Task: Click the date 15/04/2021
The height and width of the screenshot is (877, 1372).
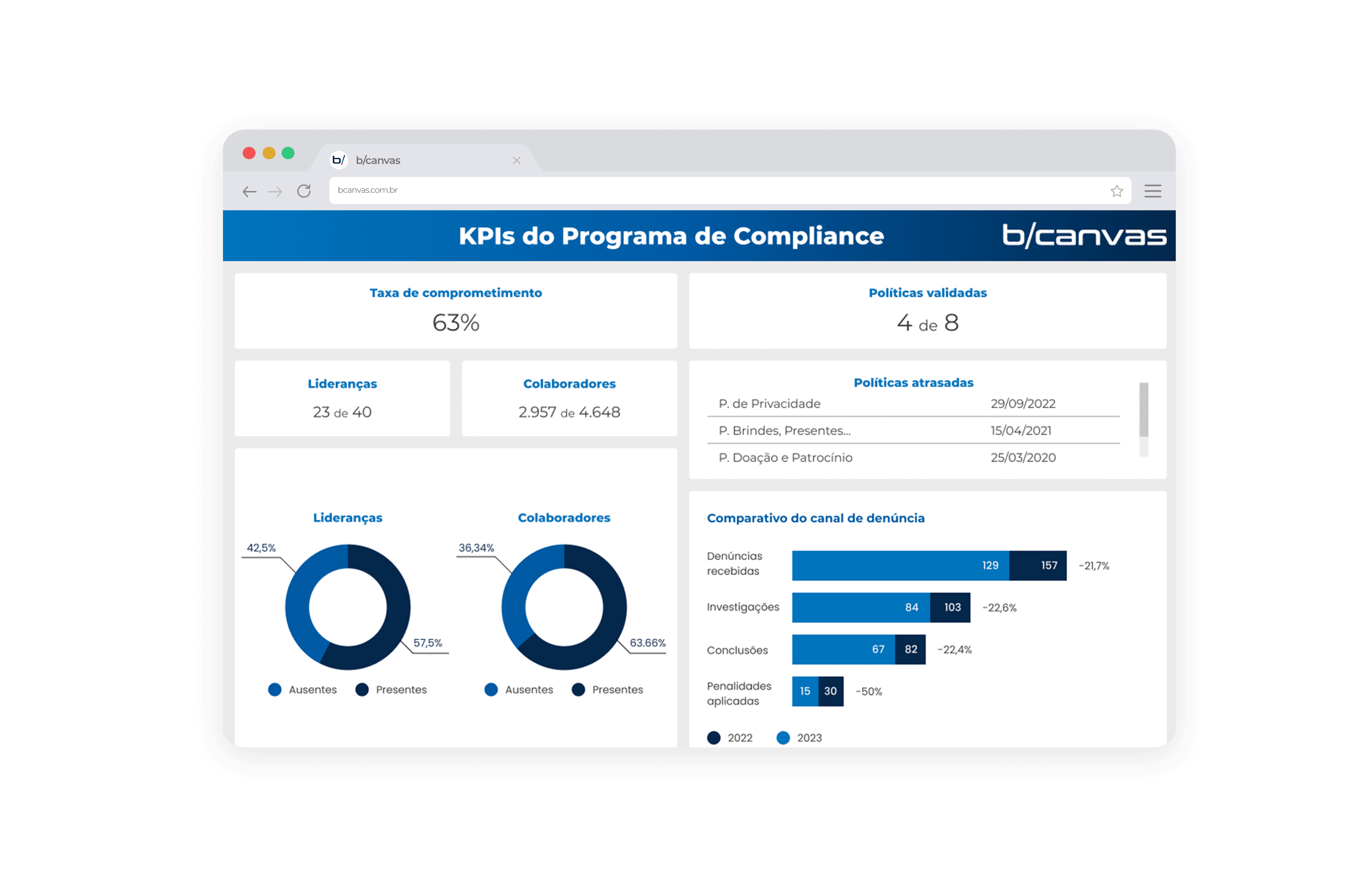Action: click(x=1020, y=430)
